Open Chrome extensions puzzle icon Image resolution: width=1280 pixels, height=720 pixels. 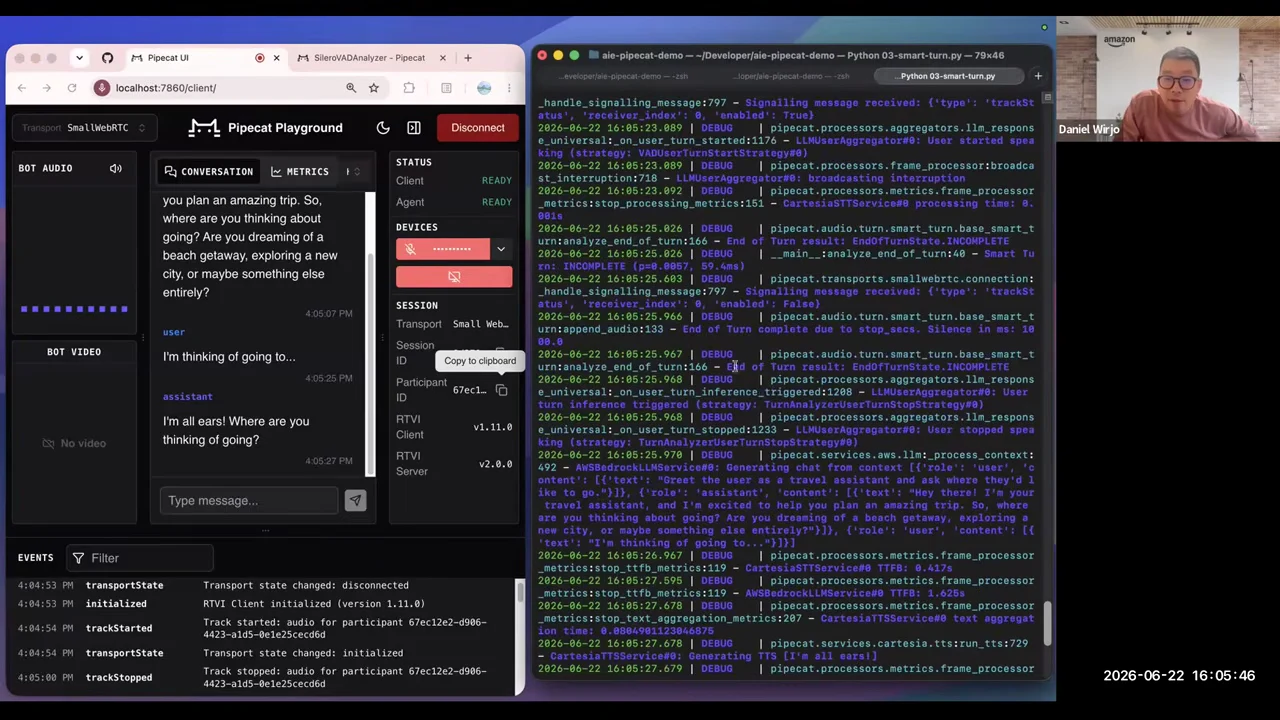tap(409, 88)
